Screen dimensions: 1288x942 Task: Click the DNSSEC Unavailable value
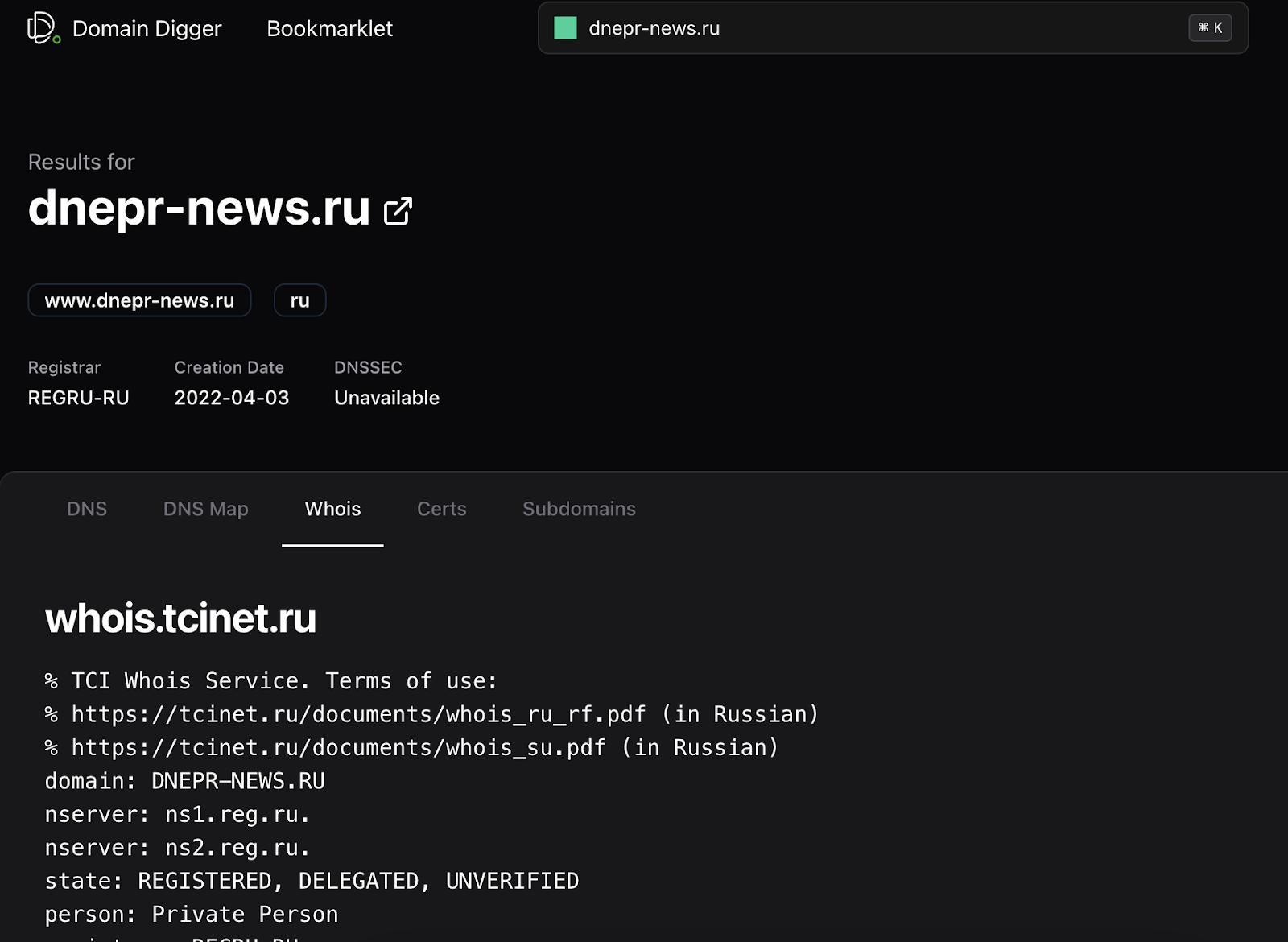386,398
